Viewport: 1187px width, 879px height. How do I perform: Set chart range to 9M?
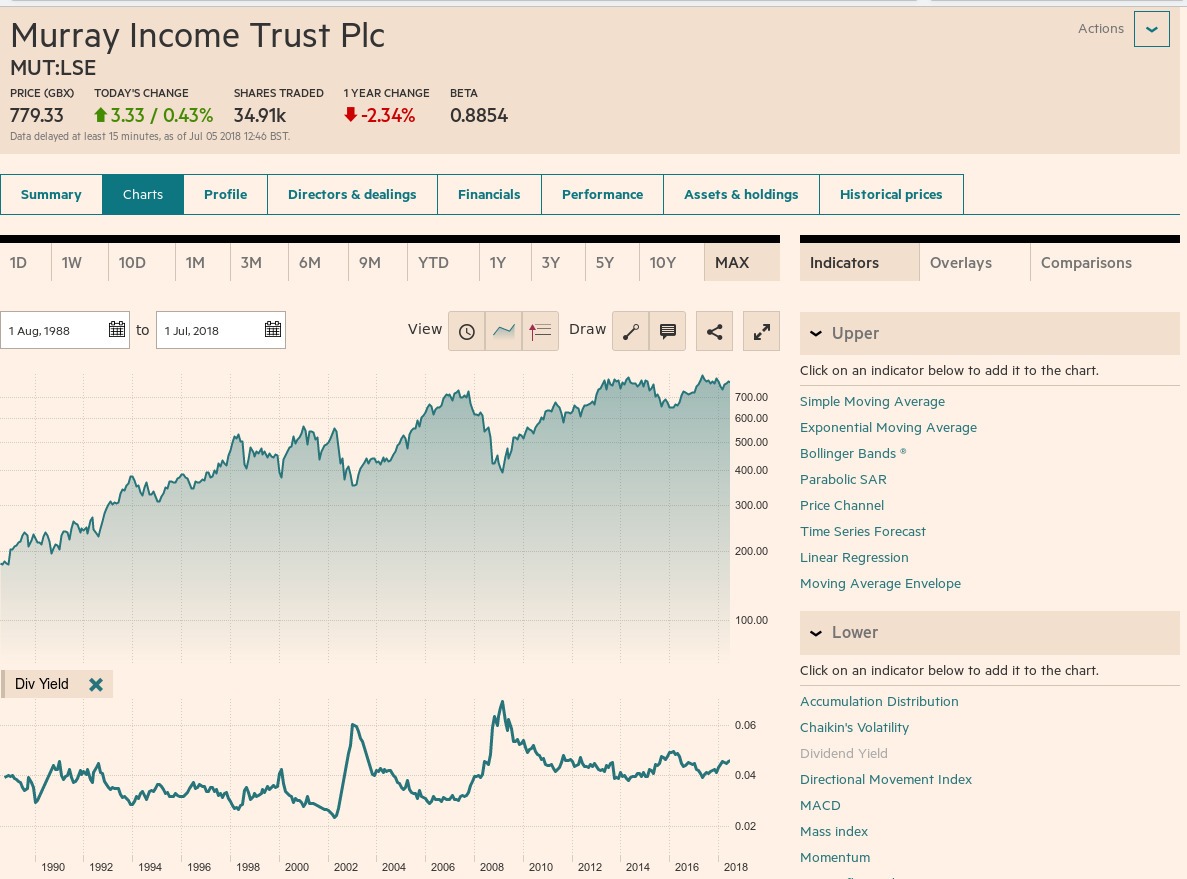click(x=369, y=263)
